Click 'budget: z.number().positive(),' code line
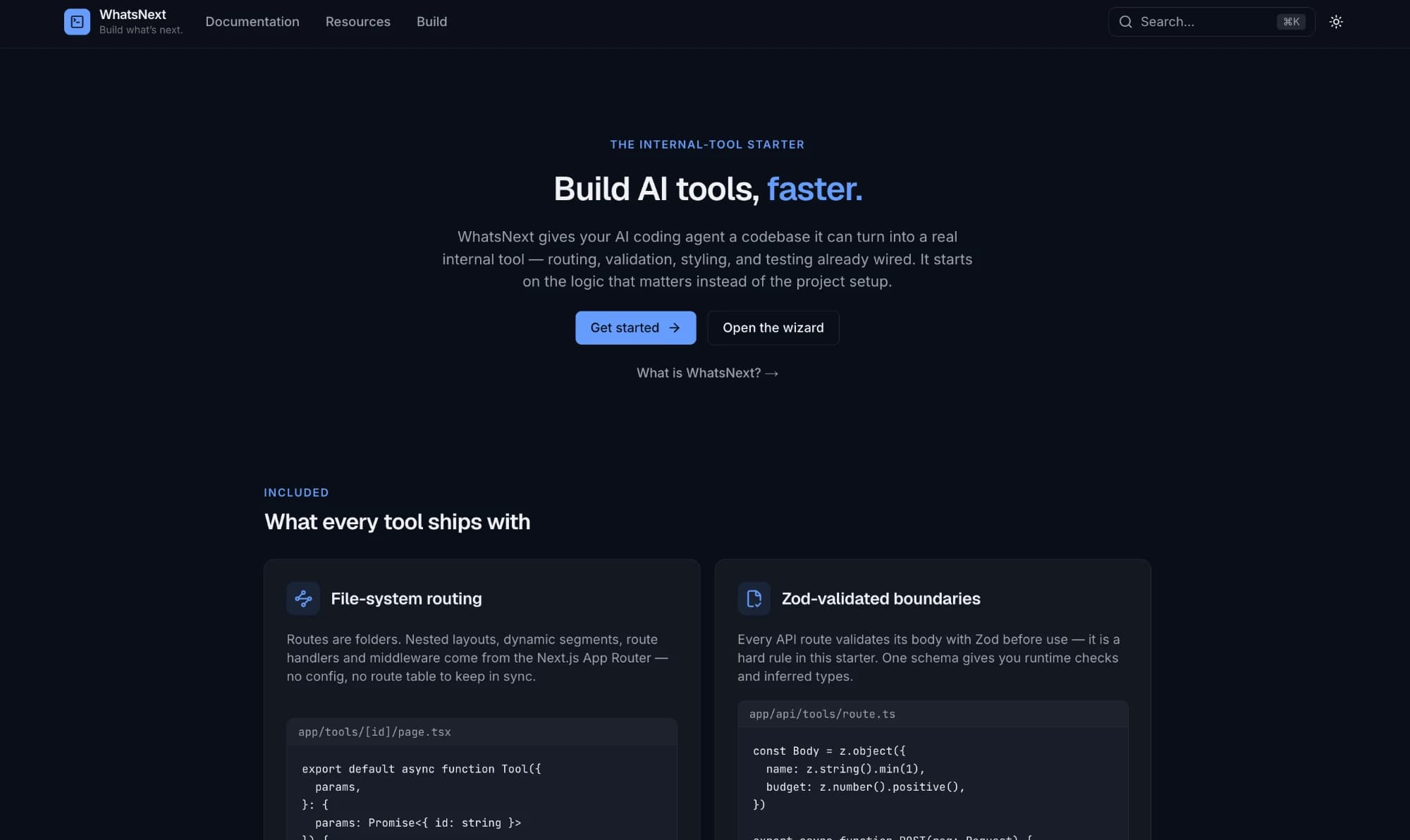This screenshot has width=1410, height=840. (865, 787)
